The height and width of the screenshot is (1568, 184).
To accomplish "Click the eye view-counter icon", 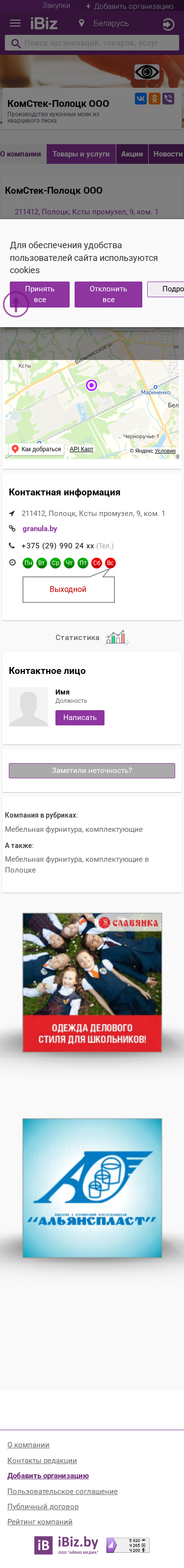I will pos(147,73).
